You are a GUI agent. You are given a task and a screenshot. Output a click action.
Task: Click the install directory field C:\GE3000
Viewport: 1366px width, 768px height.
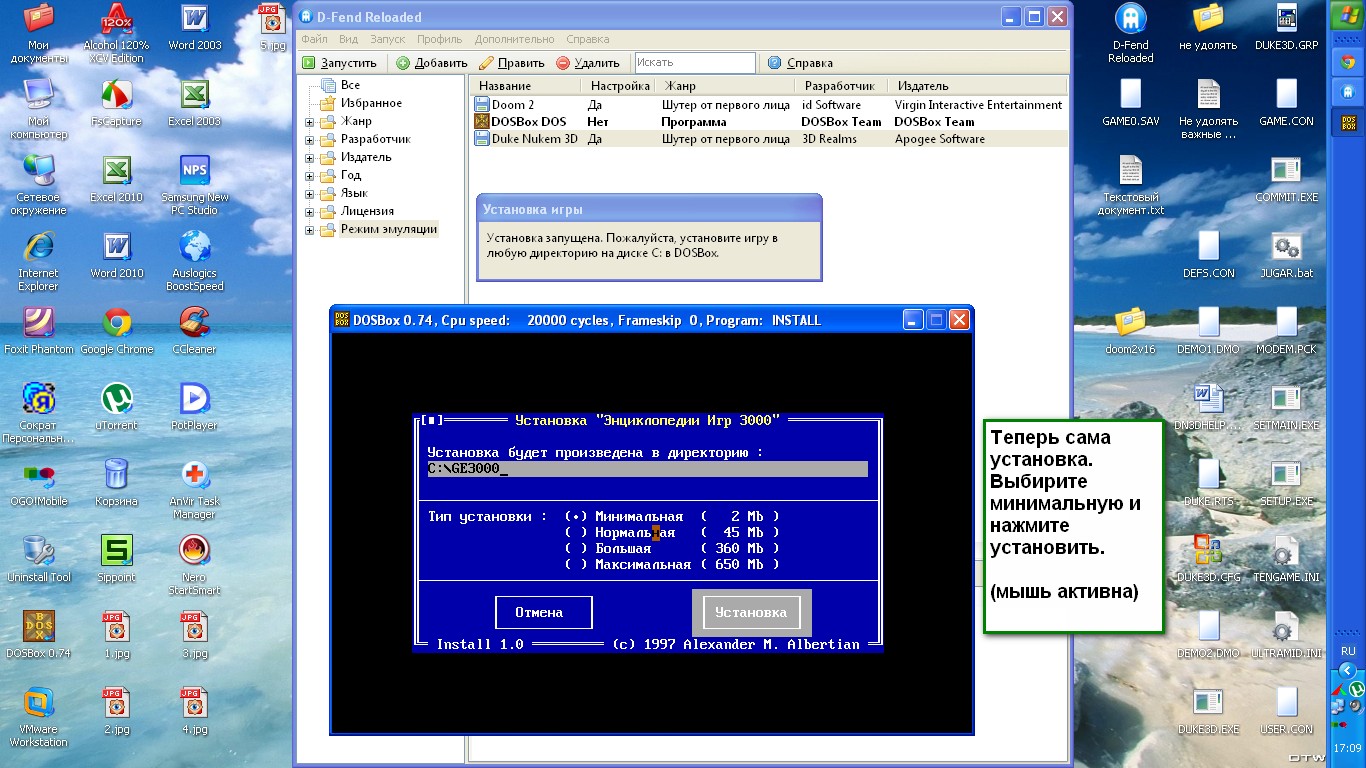pos(648,469)
